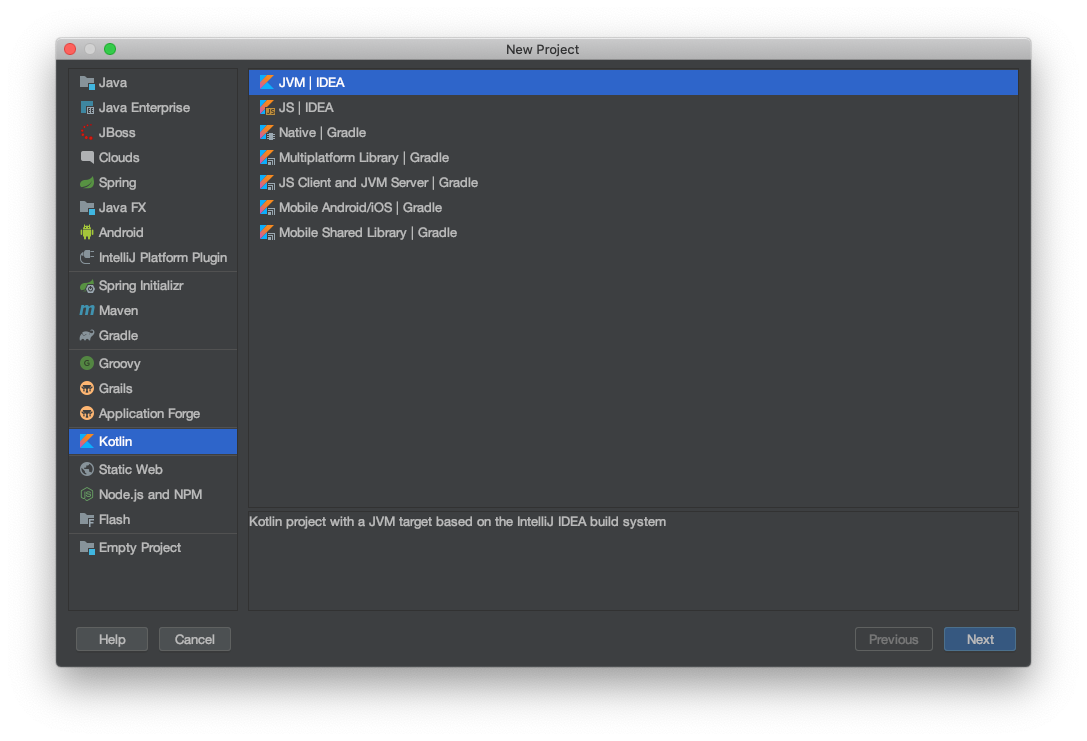This screenshot has width=1087, height=741.
Task: Click the Static Web globe icon
Action: pyautogui.click(x=87, y=469)
